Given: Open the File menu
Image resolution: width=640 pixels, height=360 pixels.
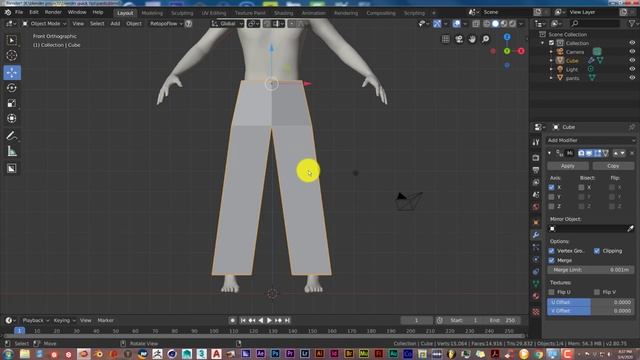Looking at the screenshot, I should [19, 12].
